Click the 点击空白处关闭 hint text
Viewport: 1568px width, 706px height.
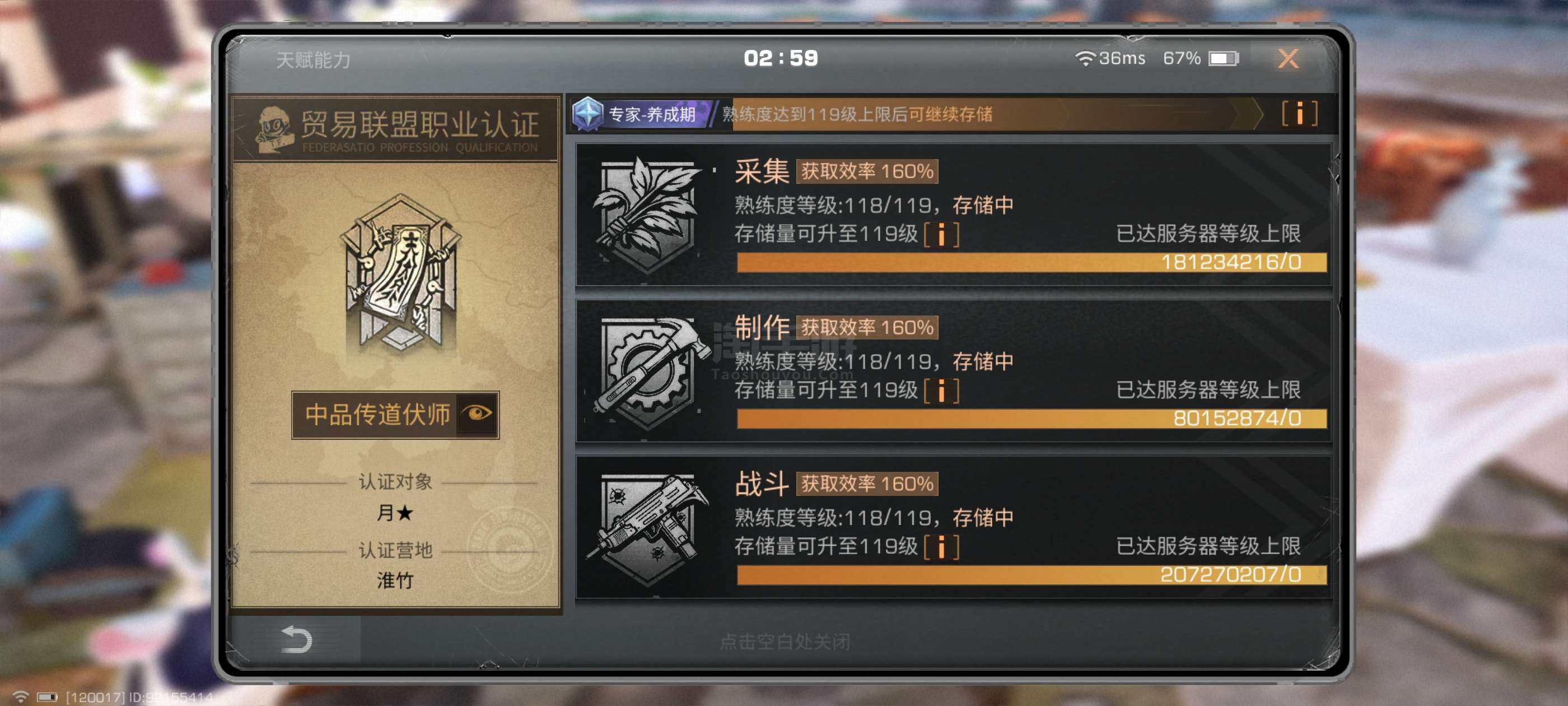click(x=785, y=642)
